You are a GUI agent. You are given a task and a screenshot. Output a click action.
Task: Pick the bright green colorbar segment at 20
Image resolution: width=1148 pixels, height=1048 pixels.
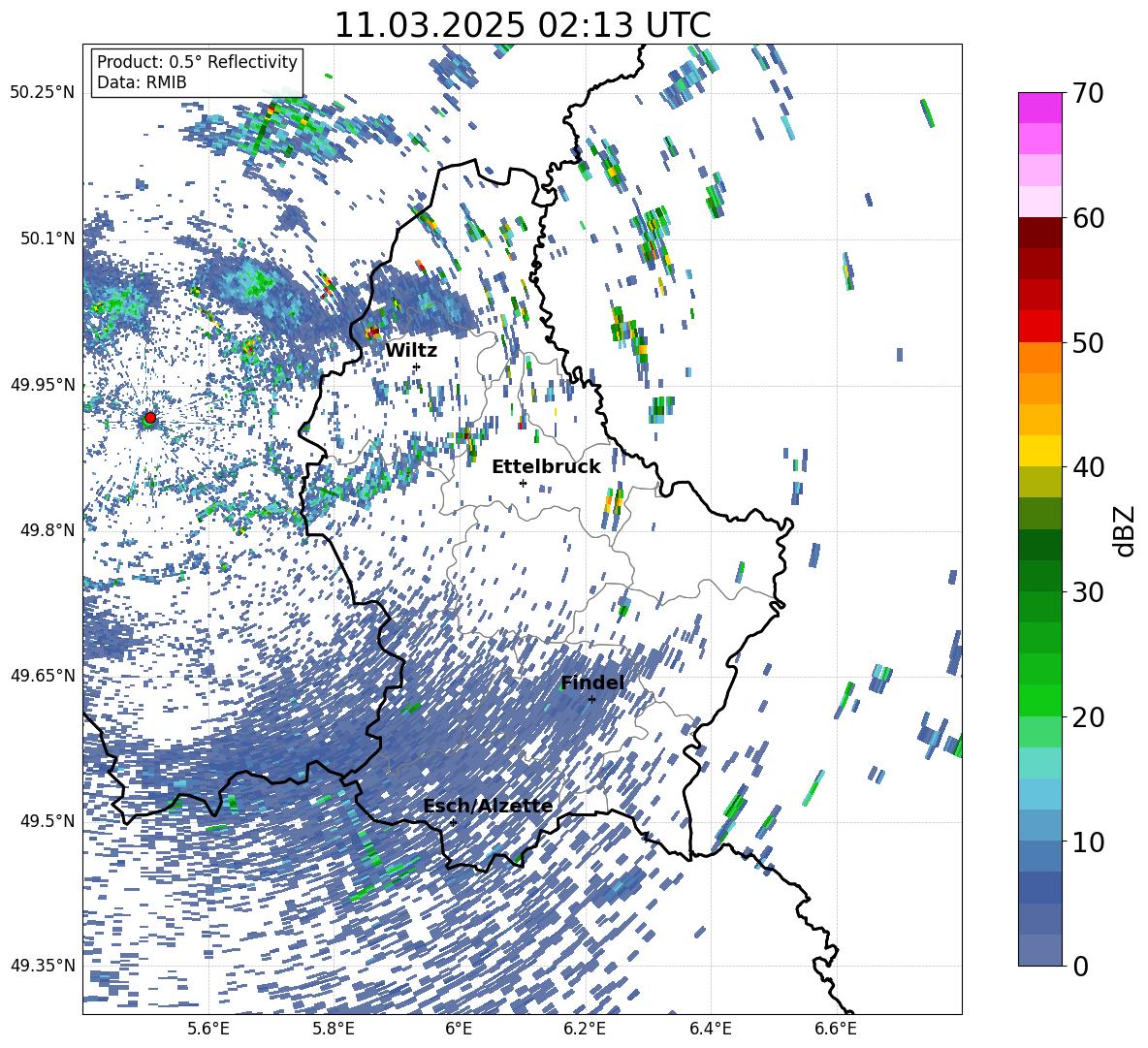1039,700
